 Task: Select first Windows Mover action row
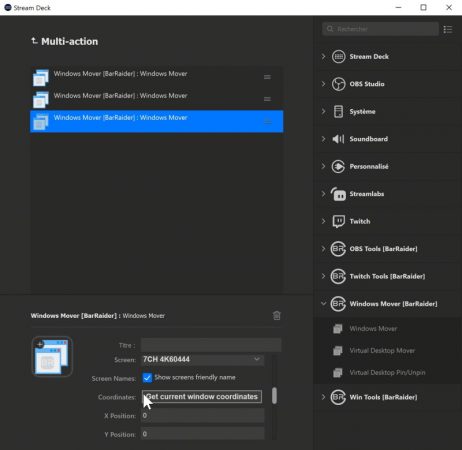point(157,77)
